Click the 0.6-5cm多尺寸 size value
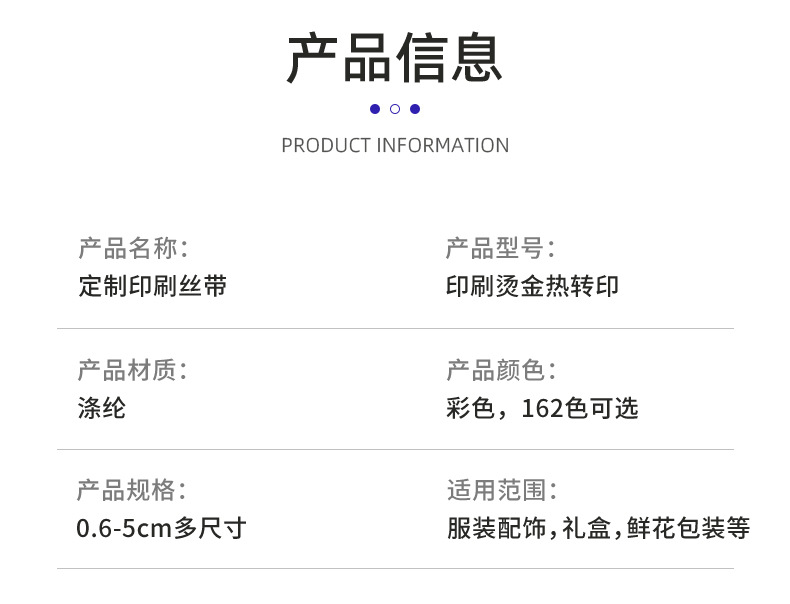Screen dimensions: 790x604 (x=161, y=527)
